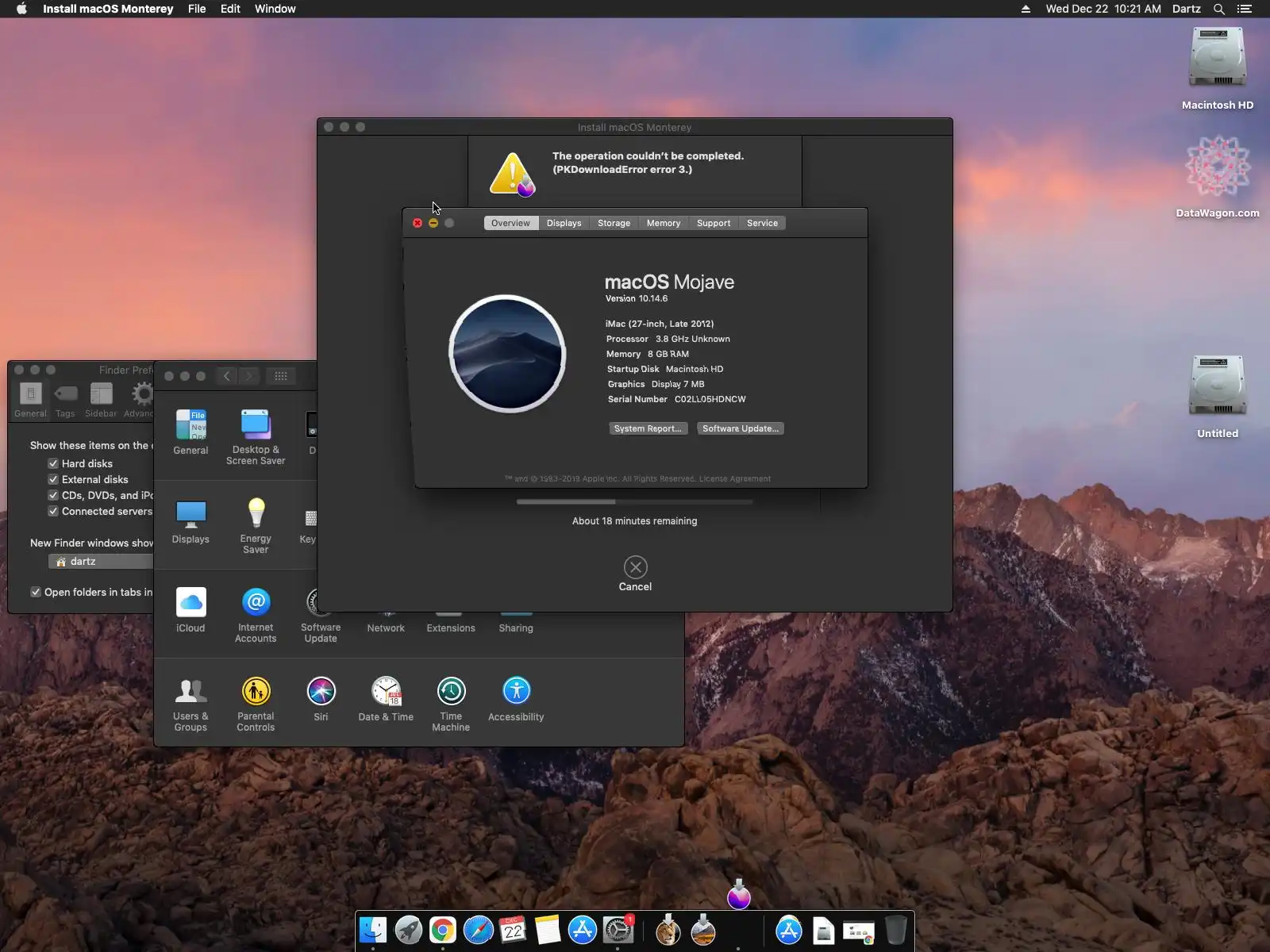Screen dimensions: 1270x952
Task: Open Safari from the Dock
Action: point(478,931)
